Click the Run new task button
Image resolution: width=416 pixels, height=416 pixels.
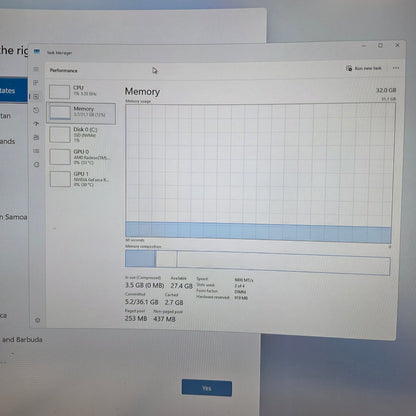tap(364, 68)
